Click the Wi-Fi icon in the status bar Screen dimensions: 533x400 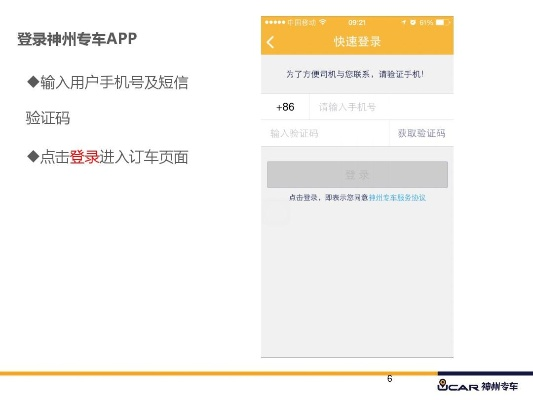tap(323, 22)
